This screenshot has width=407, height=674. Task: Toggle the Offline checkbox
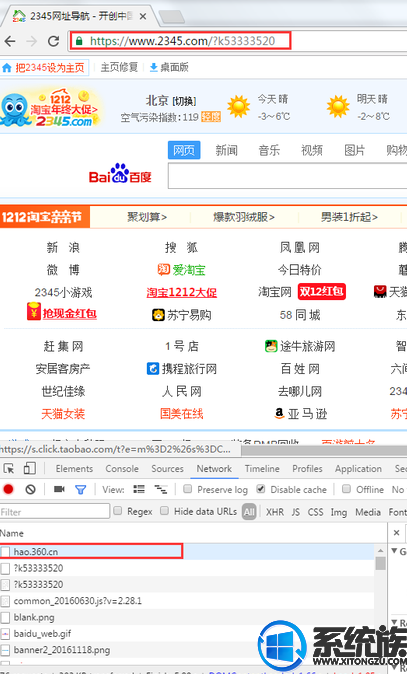click(x=346, y=489)
